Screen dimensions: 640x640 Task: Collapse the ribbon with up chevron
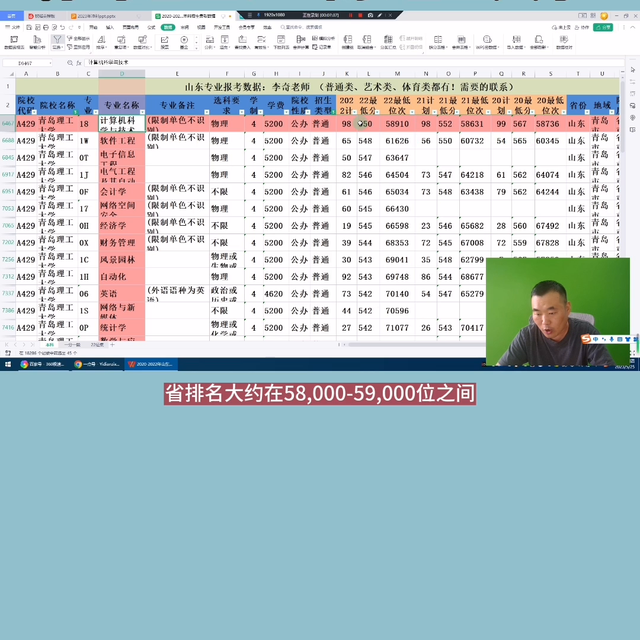coord(633,27)
